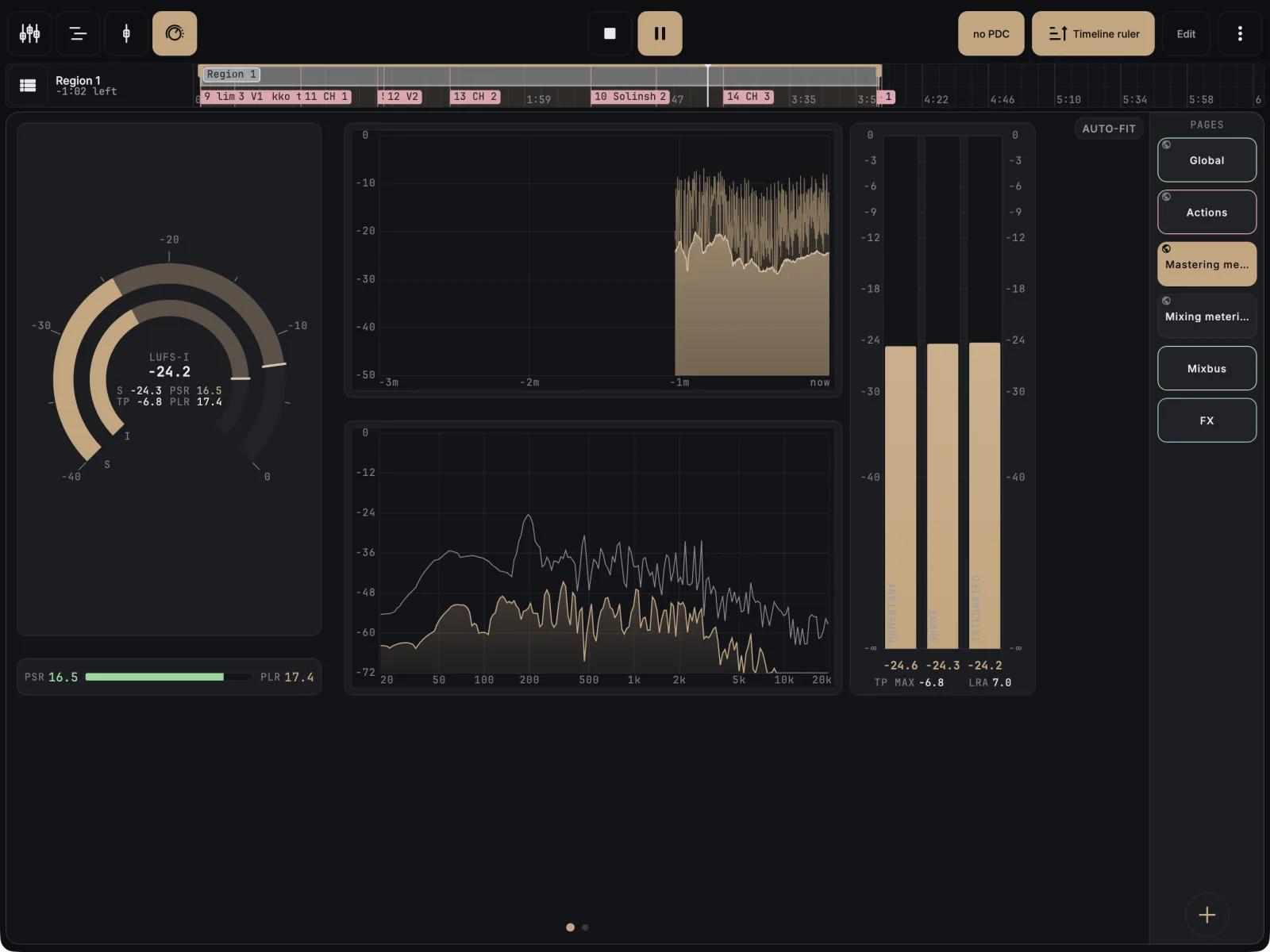Click the first page dot indicator
This screenshot has width=1270, height=952.
click(x=570, y=927)
